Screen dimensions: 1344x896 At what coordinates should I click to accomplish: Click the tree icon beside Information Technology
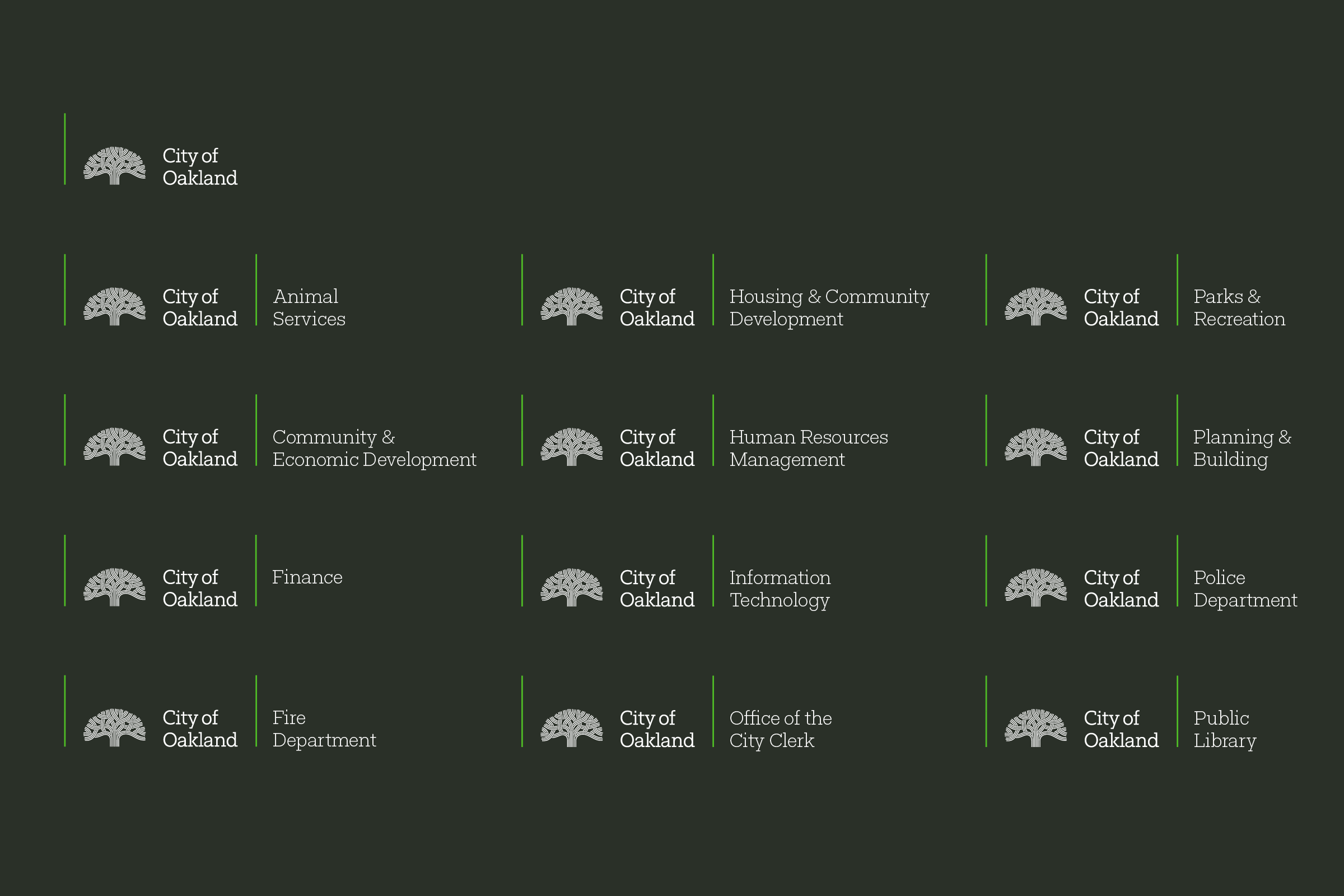(x=571, y=587)
